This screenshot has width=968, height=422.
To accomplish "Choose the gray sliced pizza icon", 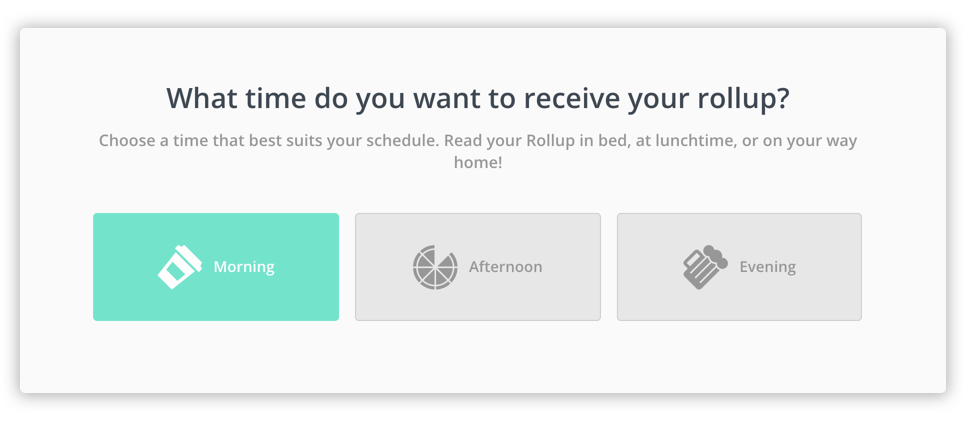I will click(x=435, y=267).
